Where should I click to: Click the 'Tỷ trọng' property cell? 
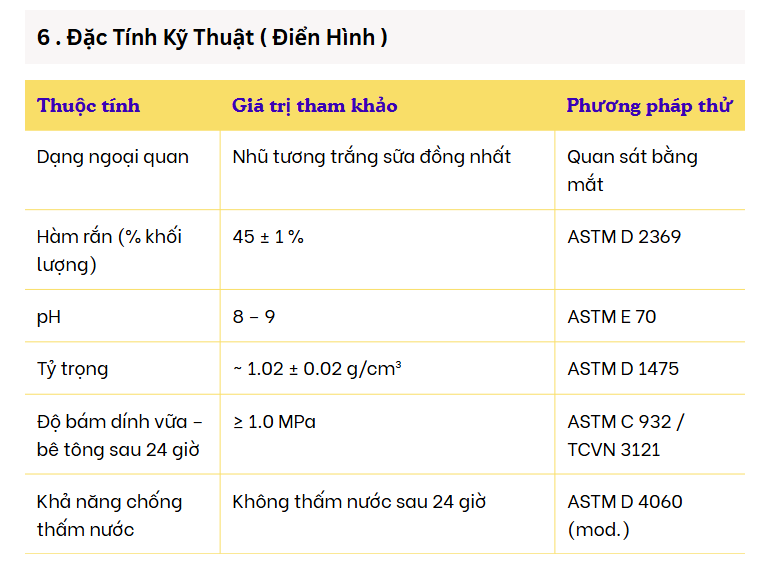(72, 369)
